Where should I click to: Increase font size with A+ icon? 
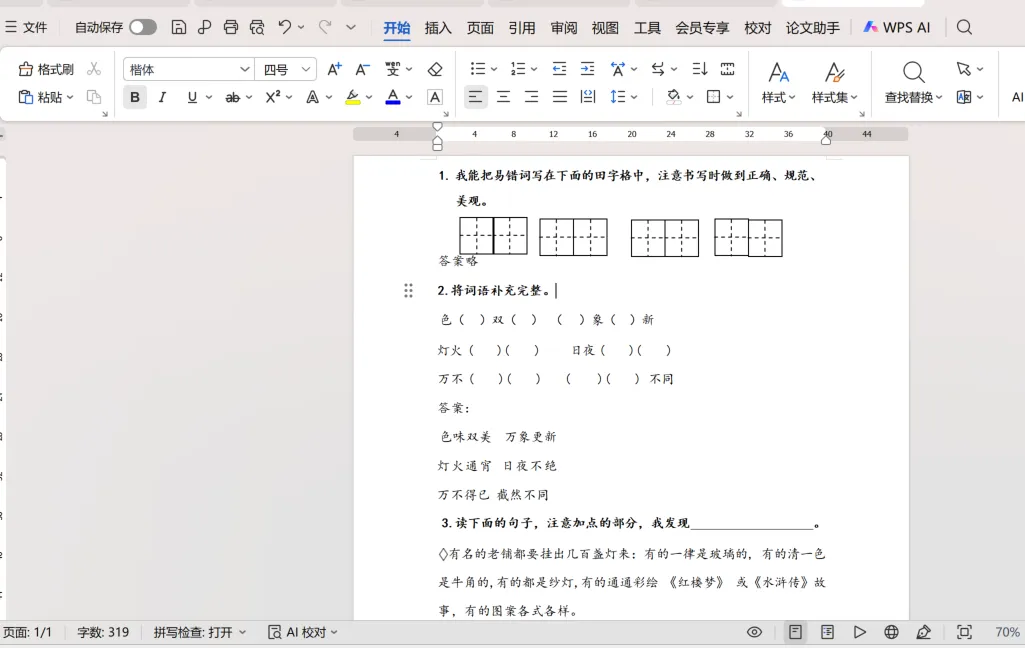334,69
